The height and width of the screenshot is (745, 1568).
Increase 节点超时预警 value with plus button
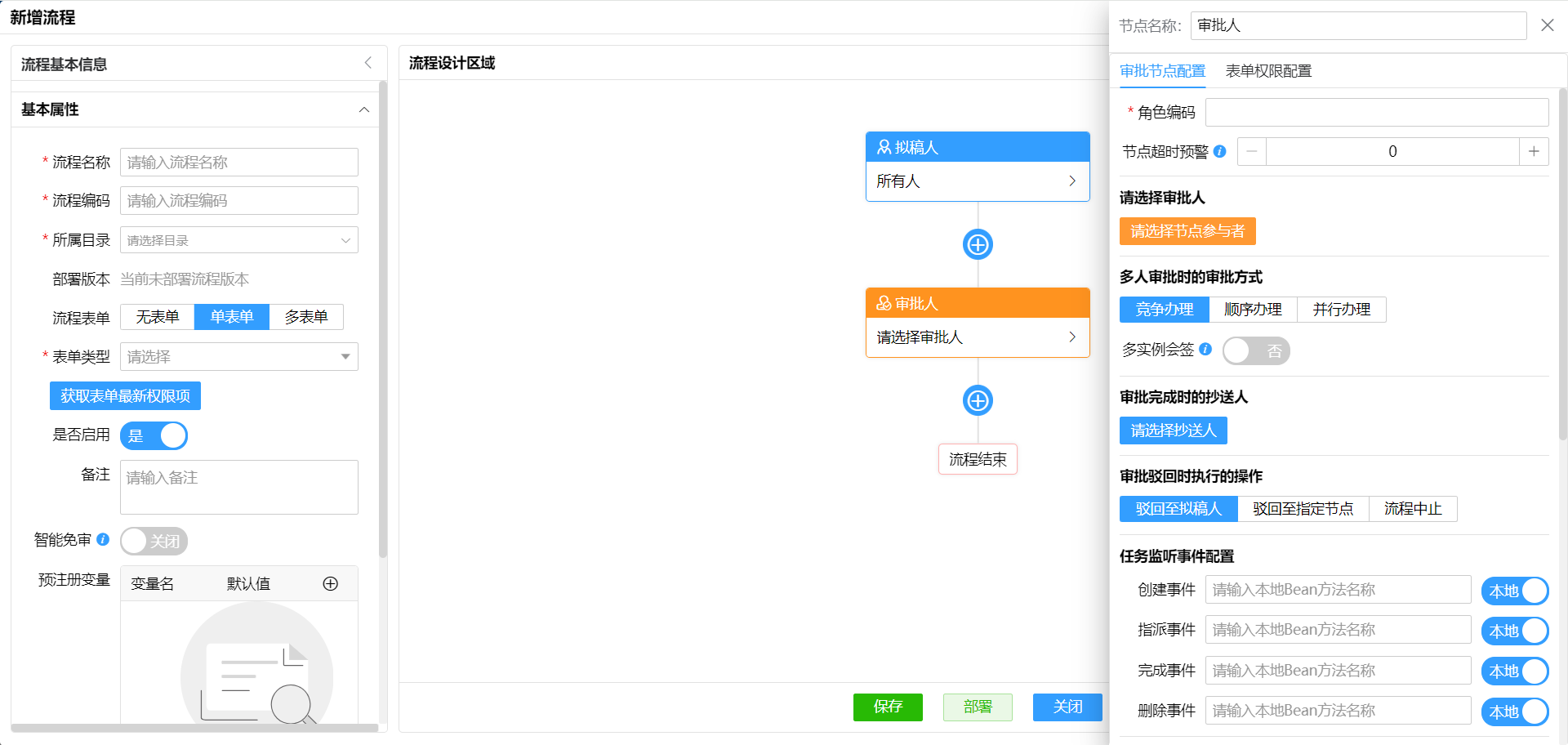[1534, 151]
